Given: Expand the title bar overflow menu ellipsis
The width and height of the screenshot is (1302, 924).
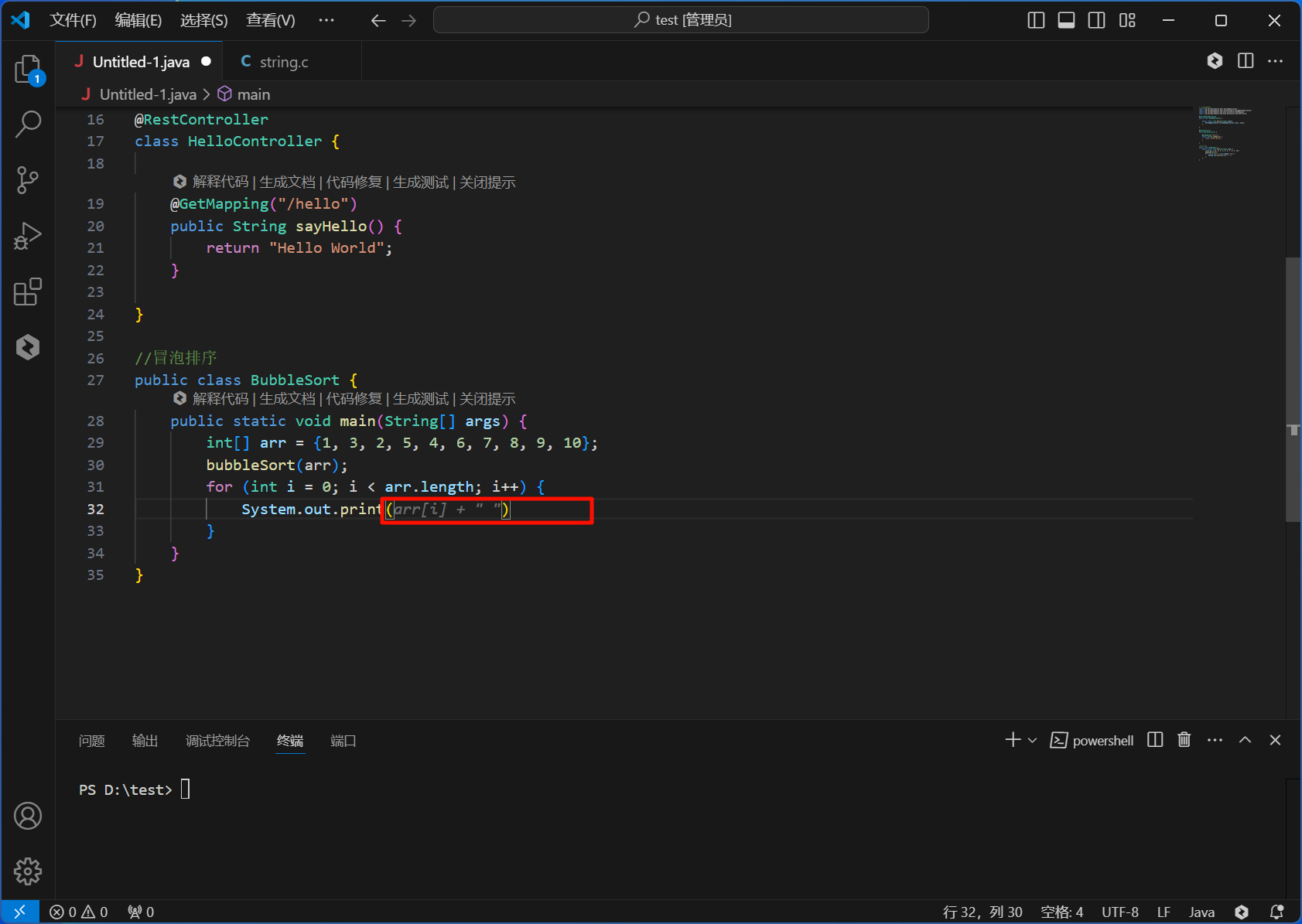Looking at the screenshot, I should point(326,20).
